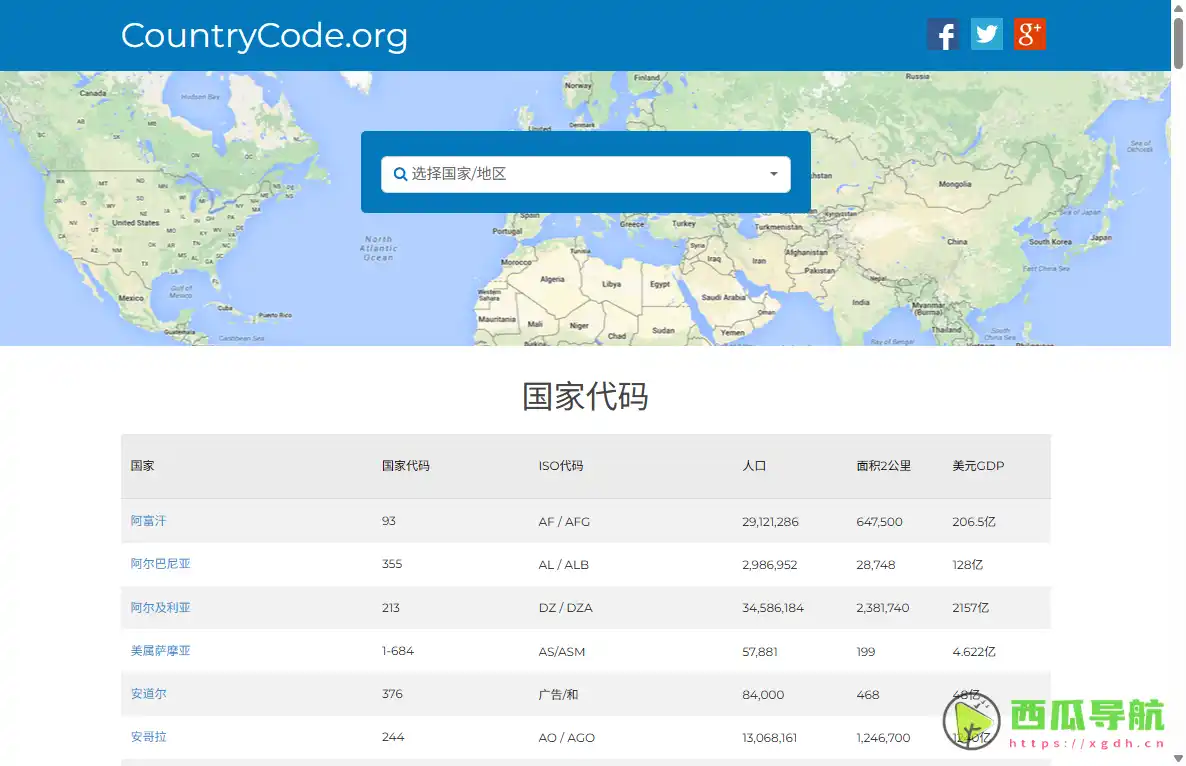Open the Google Plus share icon
The image size is (1186, 766).
click(1029, 34)
